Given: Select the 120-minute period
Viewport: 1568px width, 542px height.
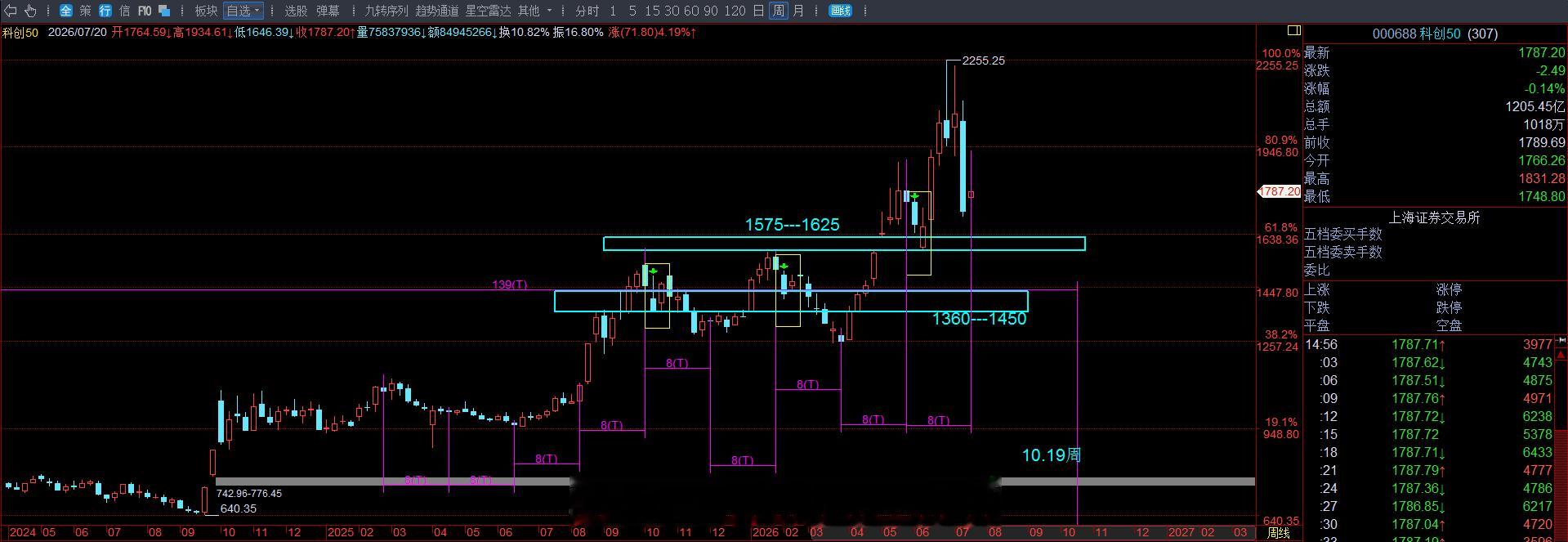Looking at the screenshot, I should tap(735, 11).
